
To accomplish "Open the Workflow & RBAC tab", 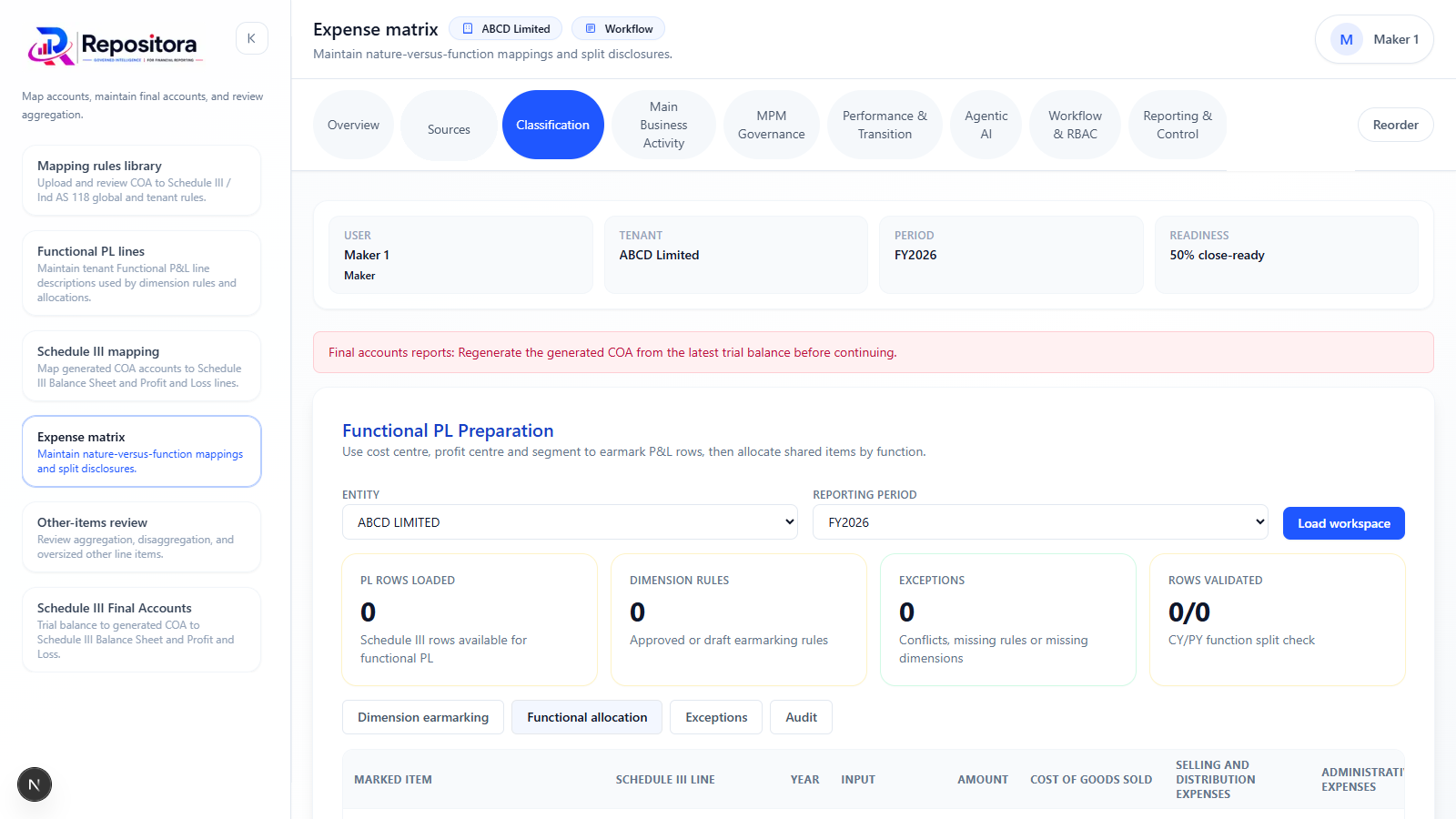I will (1075, 125).
